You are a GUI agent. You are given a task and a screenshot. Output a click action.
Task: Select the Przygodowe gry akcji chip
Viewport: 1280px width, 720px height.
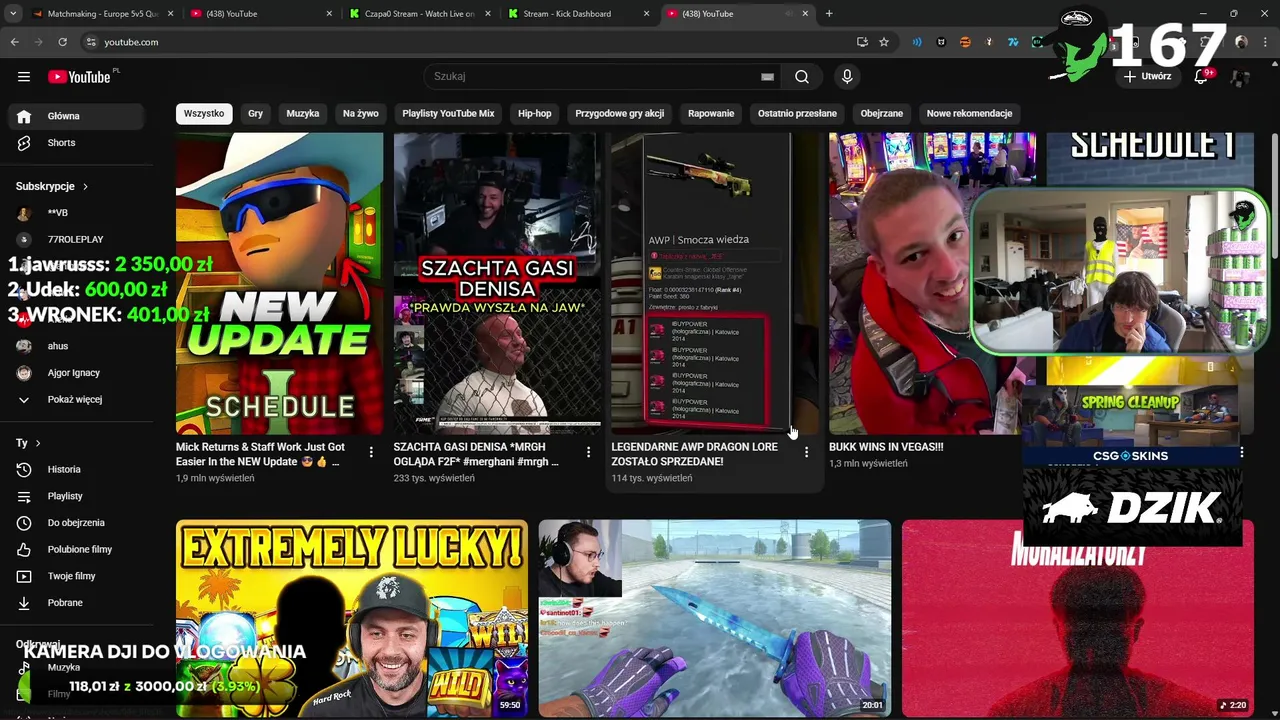coord(620,114)
